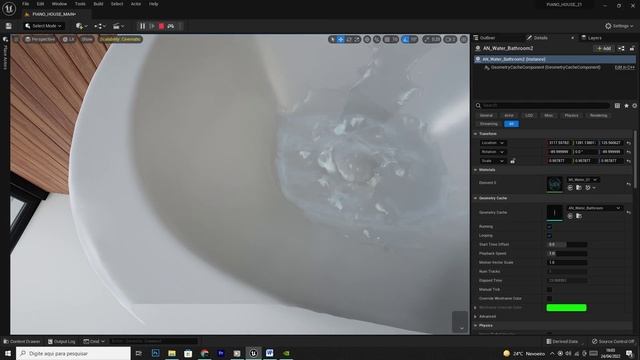
Task: Open the editor Settings dropdown
Action: tap(619, 26)
